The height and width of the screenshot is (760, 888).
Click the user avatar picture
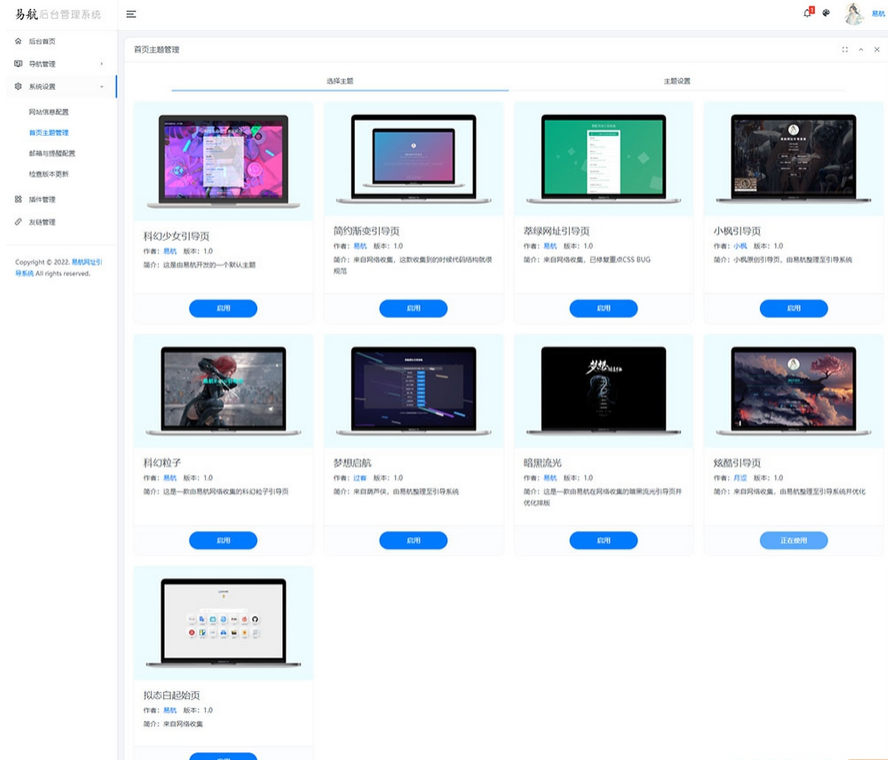(854, 13)
